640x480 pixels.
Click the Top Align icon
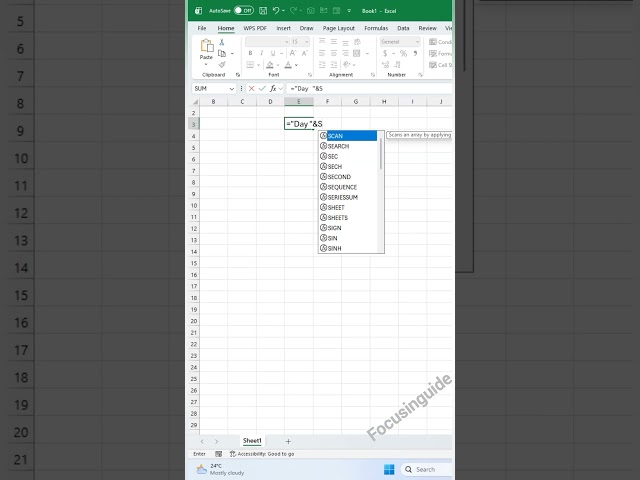tap(322, 42)
